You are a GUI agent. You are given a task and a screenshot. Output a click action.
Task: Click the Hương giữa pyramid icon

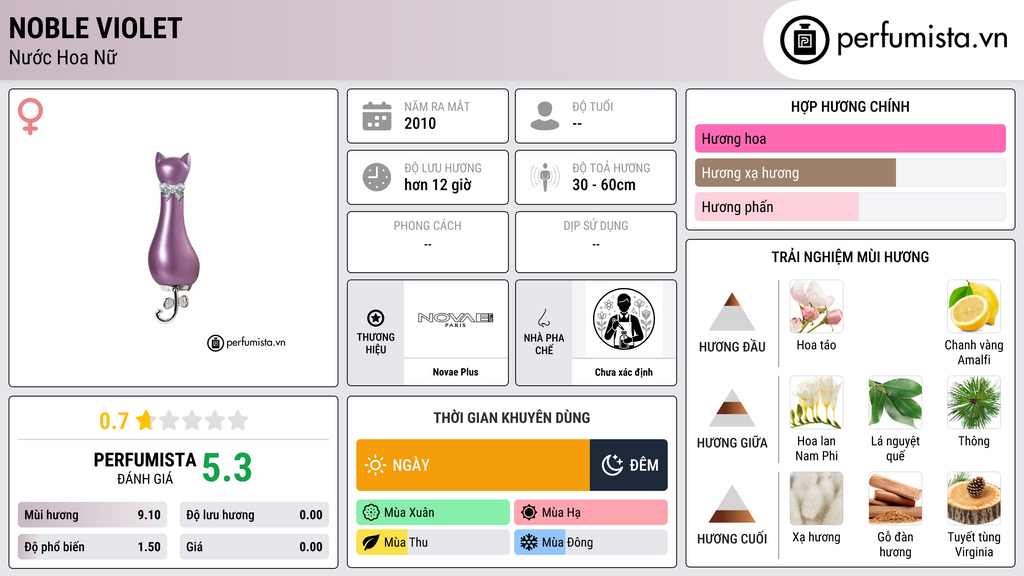pos(732,408)
